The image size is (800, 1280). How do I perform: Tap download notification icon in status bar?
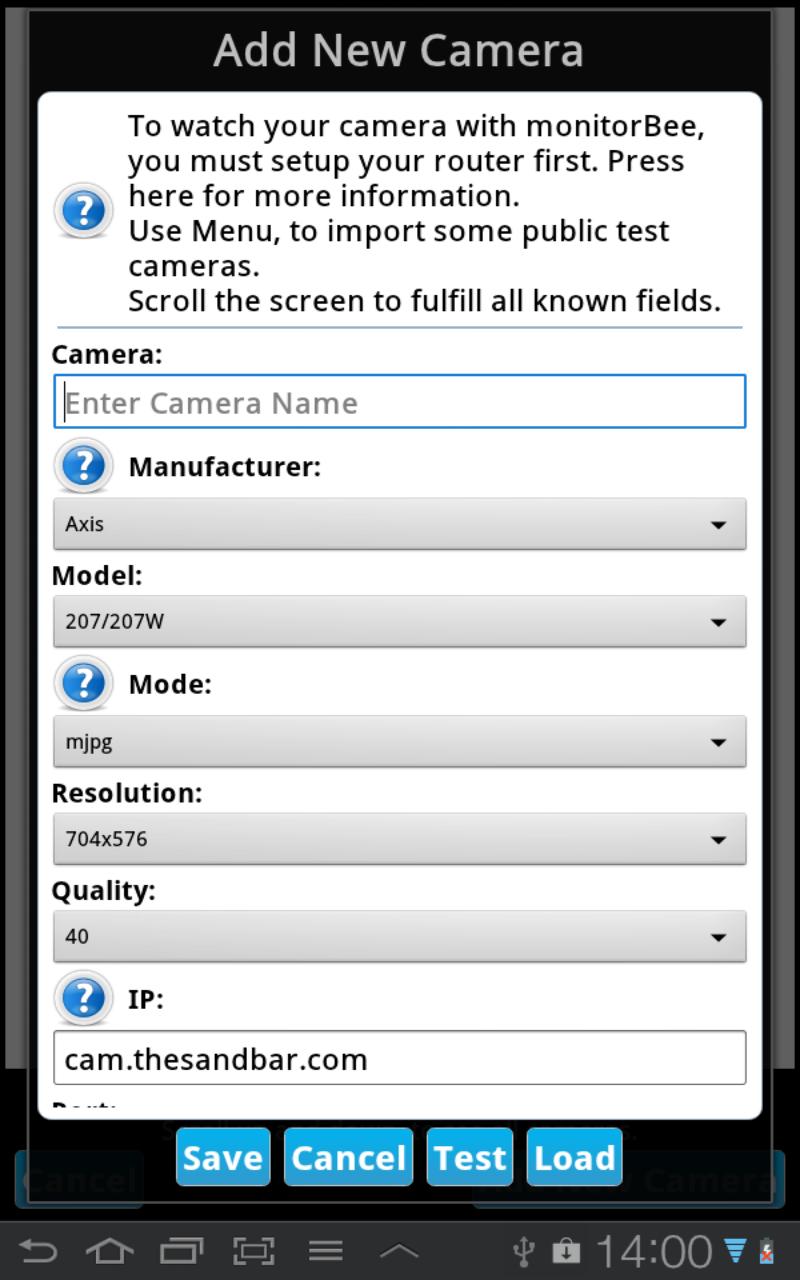click(x=566, y=1251)
